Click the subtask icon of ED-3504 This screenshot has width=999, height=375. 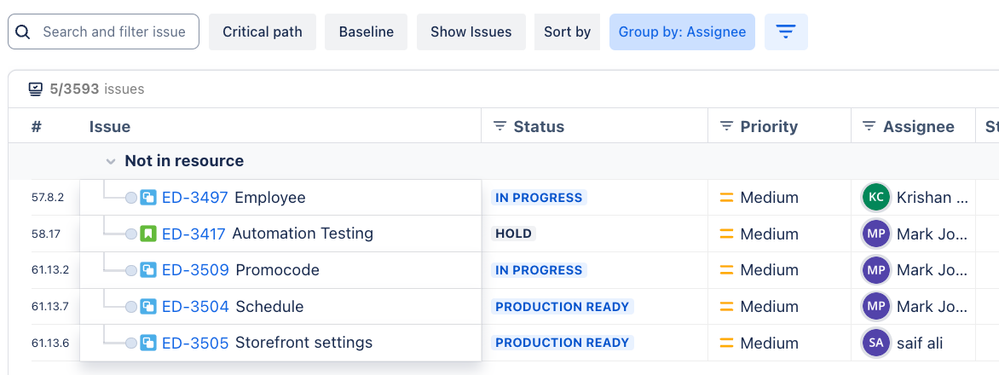148,307
